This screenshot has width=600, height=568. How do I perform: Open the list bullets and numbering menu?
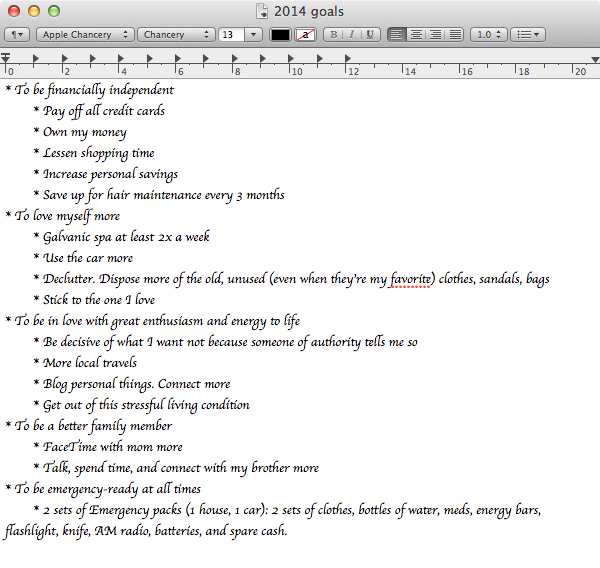(527, 34)
